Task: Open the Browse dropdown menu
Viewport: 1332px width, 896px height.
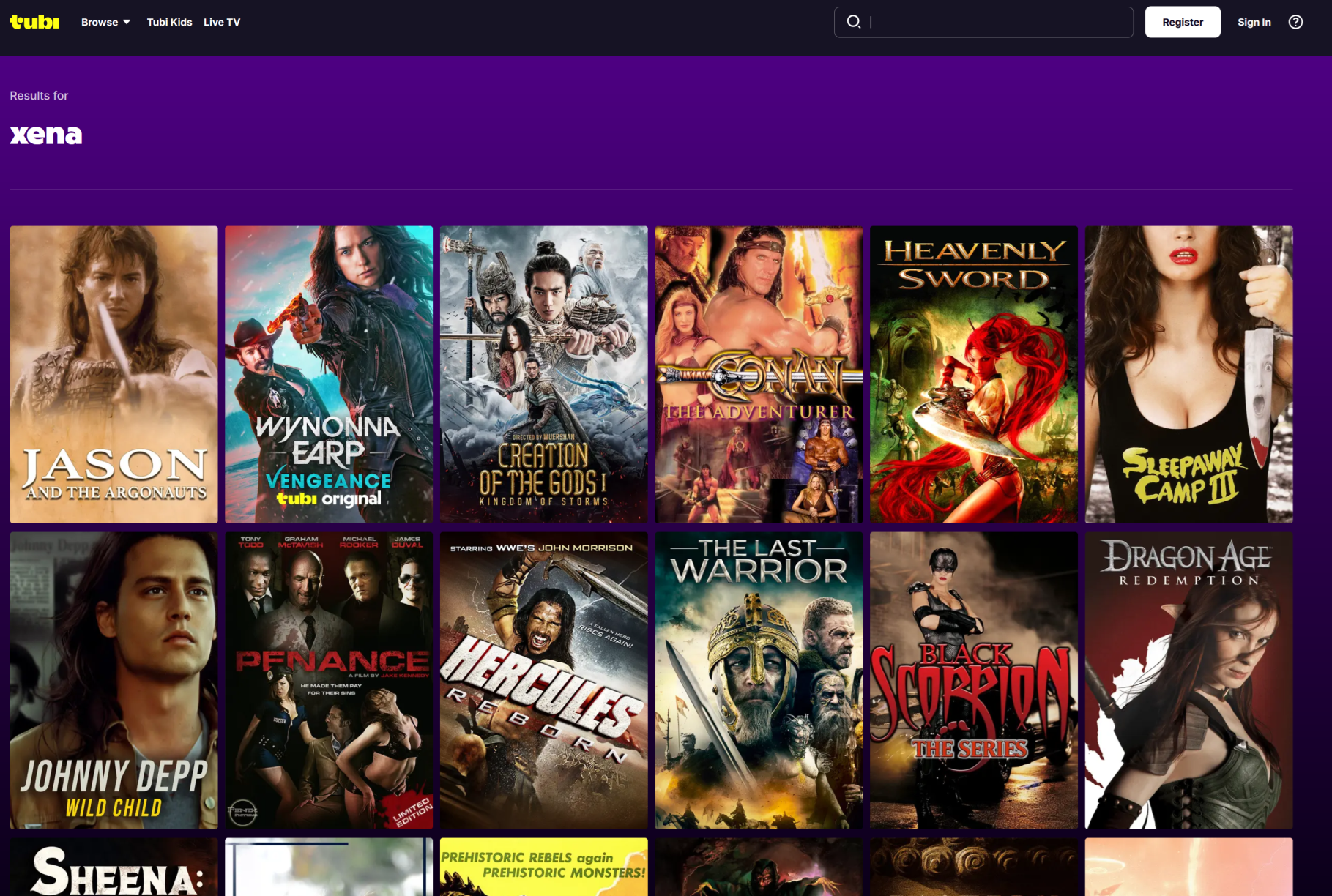Action: tap(106, 22)
